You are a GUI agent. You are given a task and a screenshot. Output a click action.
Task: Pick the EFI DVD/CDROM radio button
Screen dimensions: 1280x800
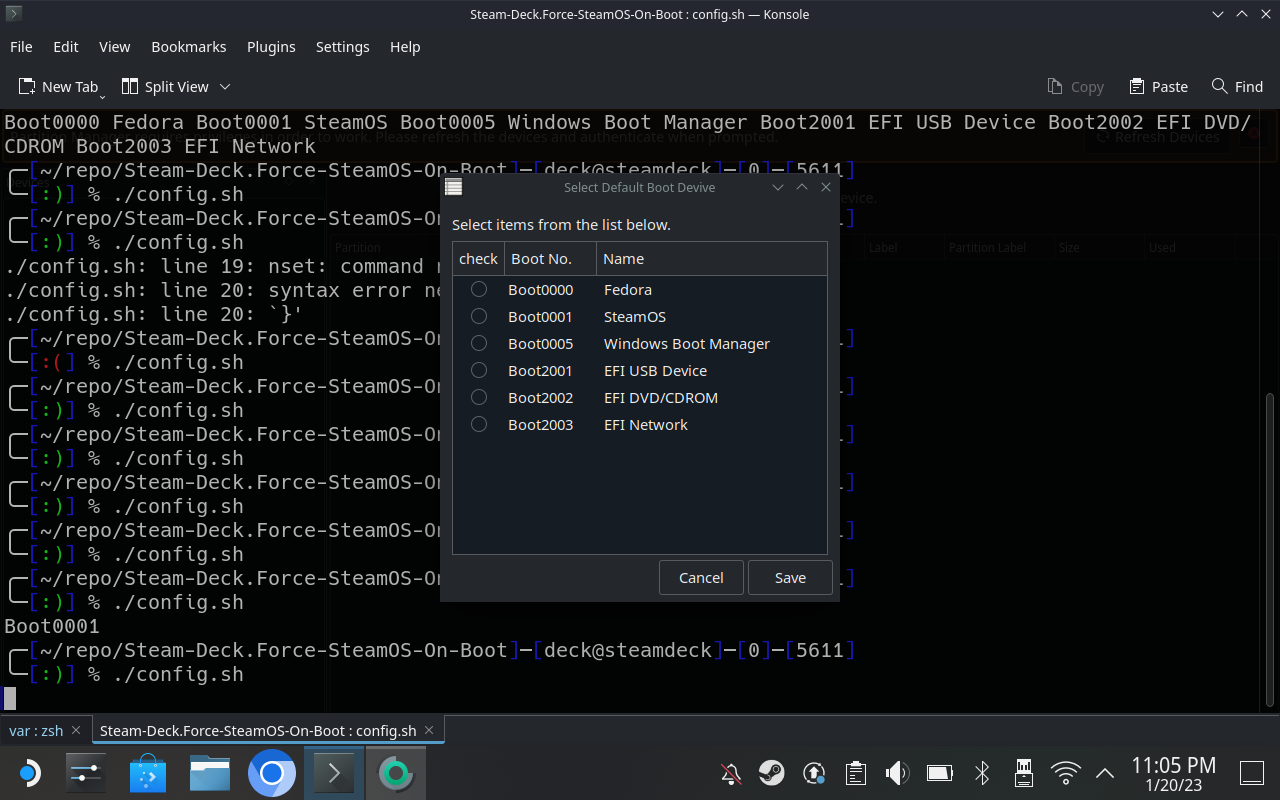point(479,397)
